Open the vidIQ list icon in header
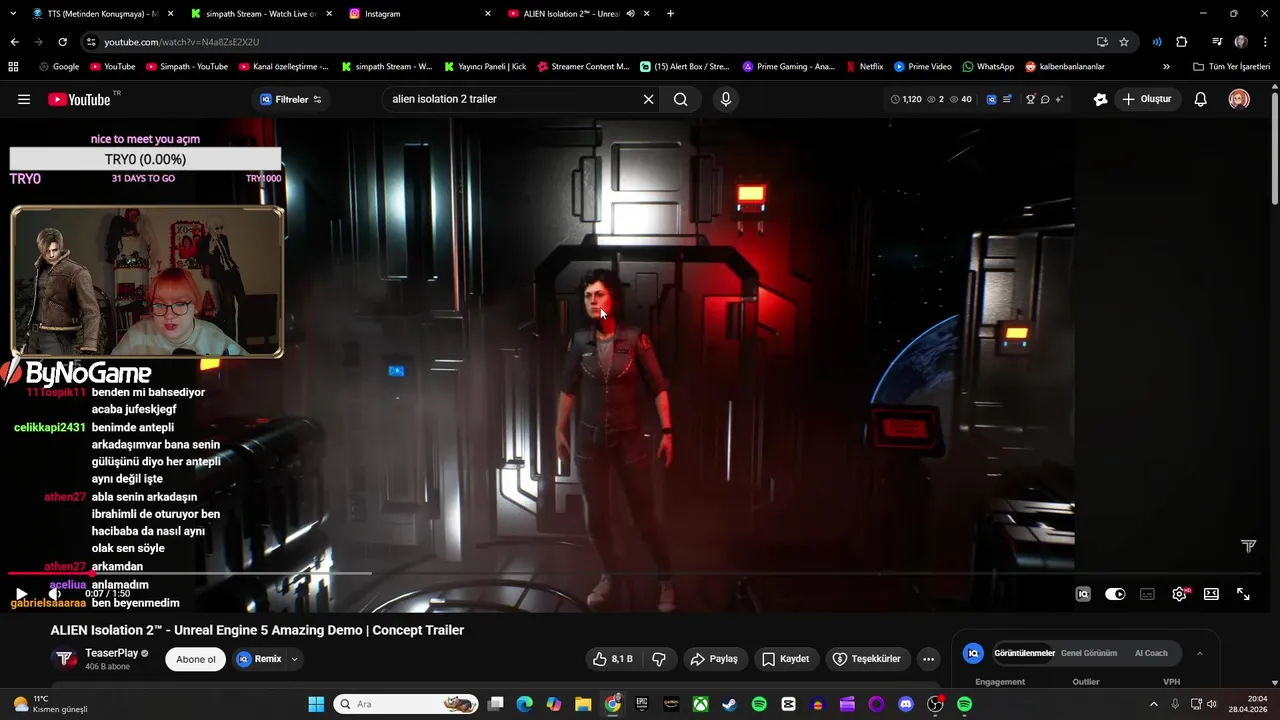The image size is (1280, 720). tap(1007, 99)
